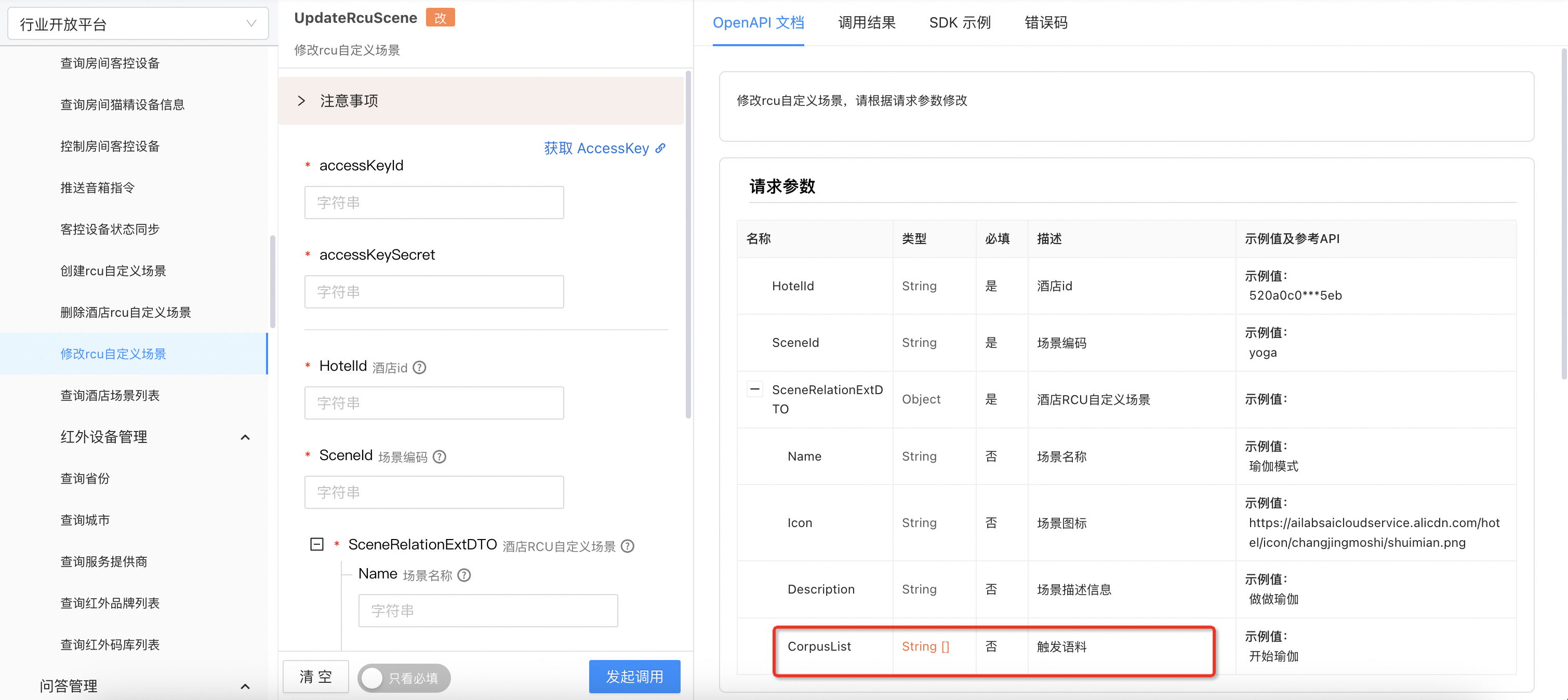Collapse SceneRelationExtDTO form section
Screen dimensions: 1568x700
point(316,544)
